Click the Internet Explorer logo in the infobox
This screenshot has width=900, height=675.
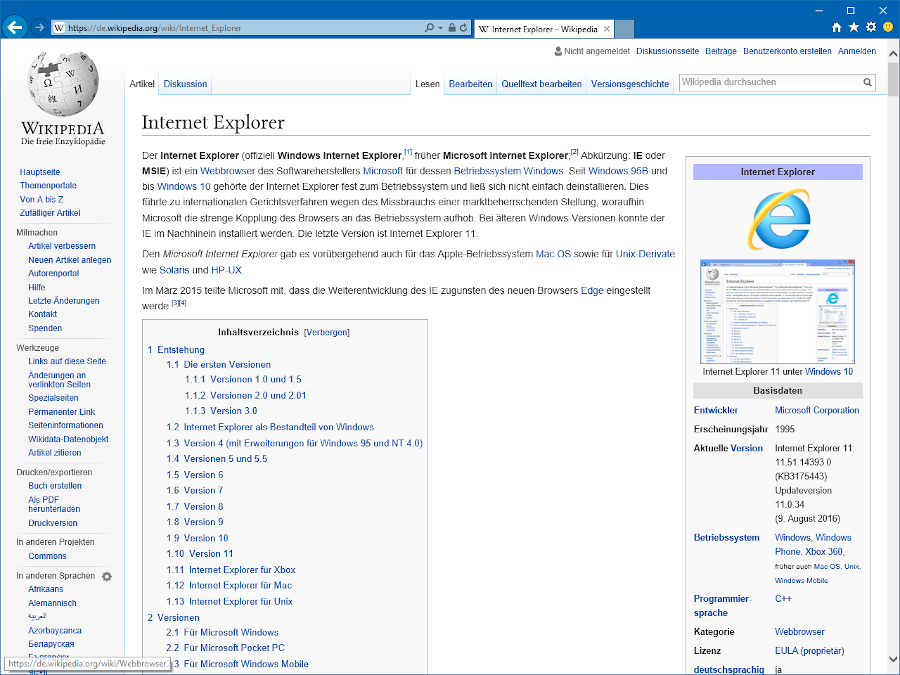pyautogui.click(x=778, y=219)
